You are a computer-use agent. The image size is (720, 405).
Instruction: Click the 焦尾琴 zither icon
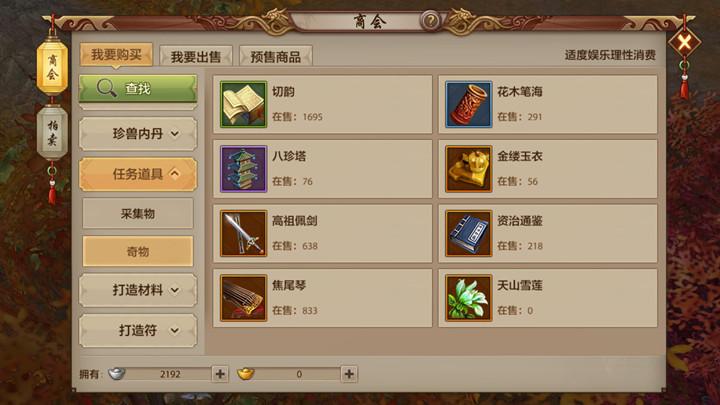(243, 298)
